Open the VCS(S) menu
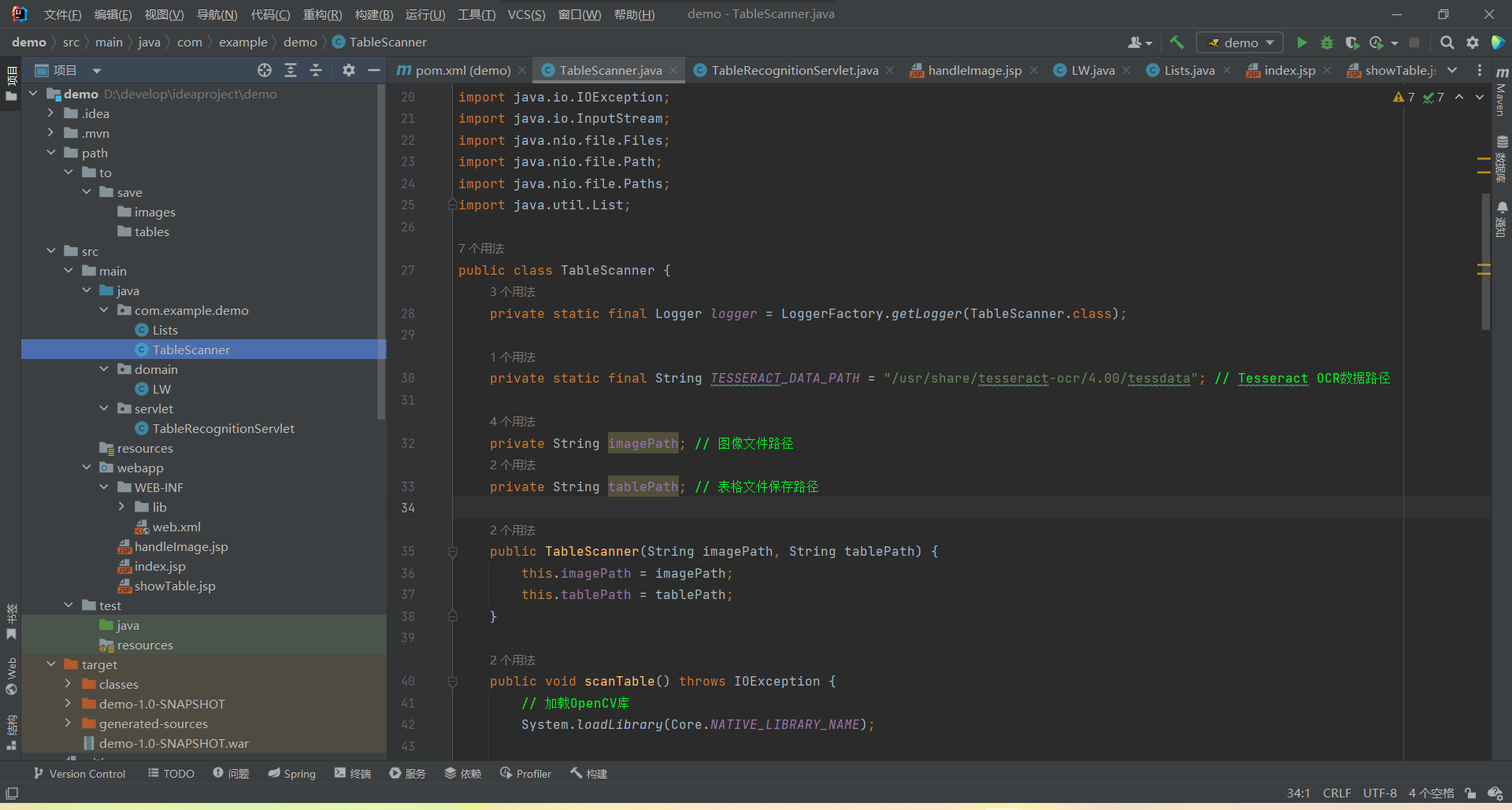 tap(526, 14)
